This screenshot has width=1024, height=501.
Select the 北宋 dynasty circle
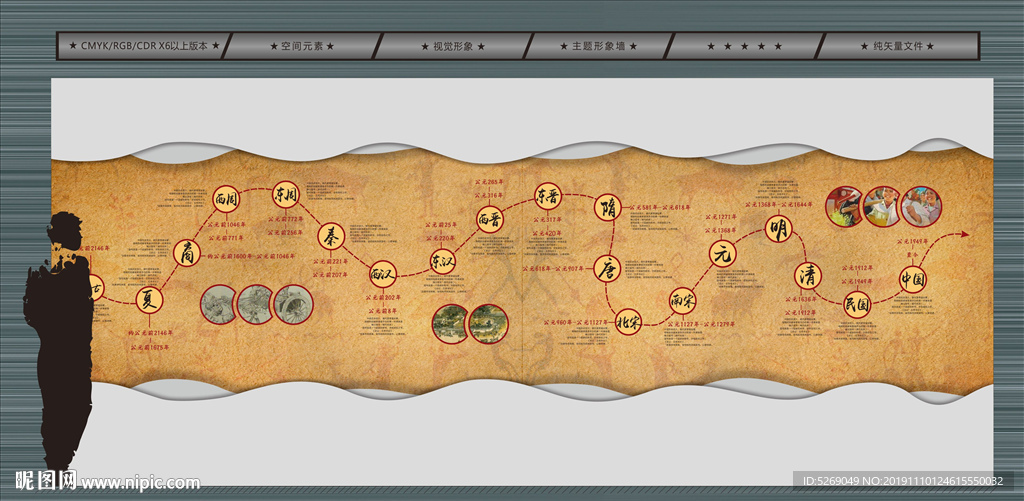coord(629,321)
